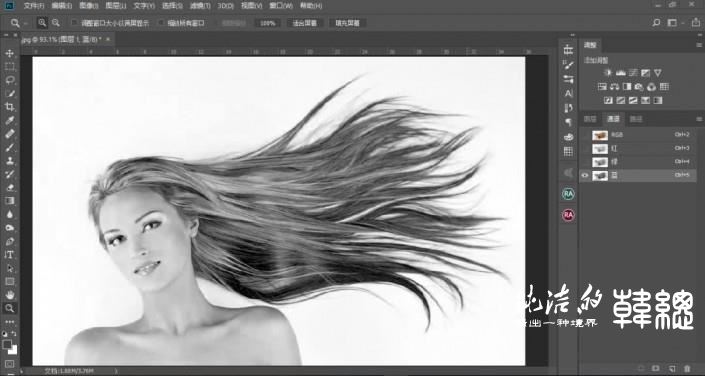Click the 100% zoom button
Viewport: 705px width, 376px height.
click(268, 22)
